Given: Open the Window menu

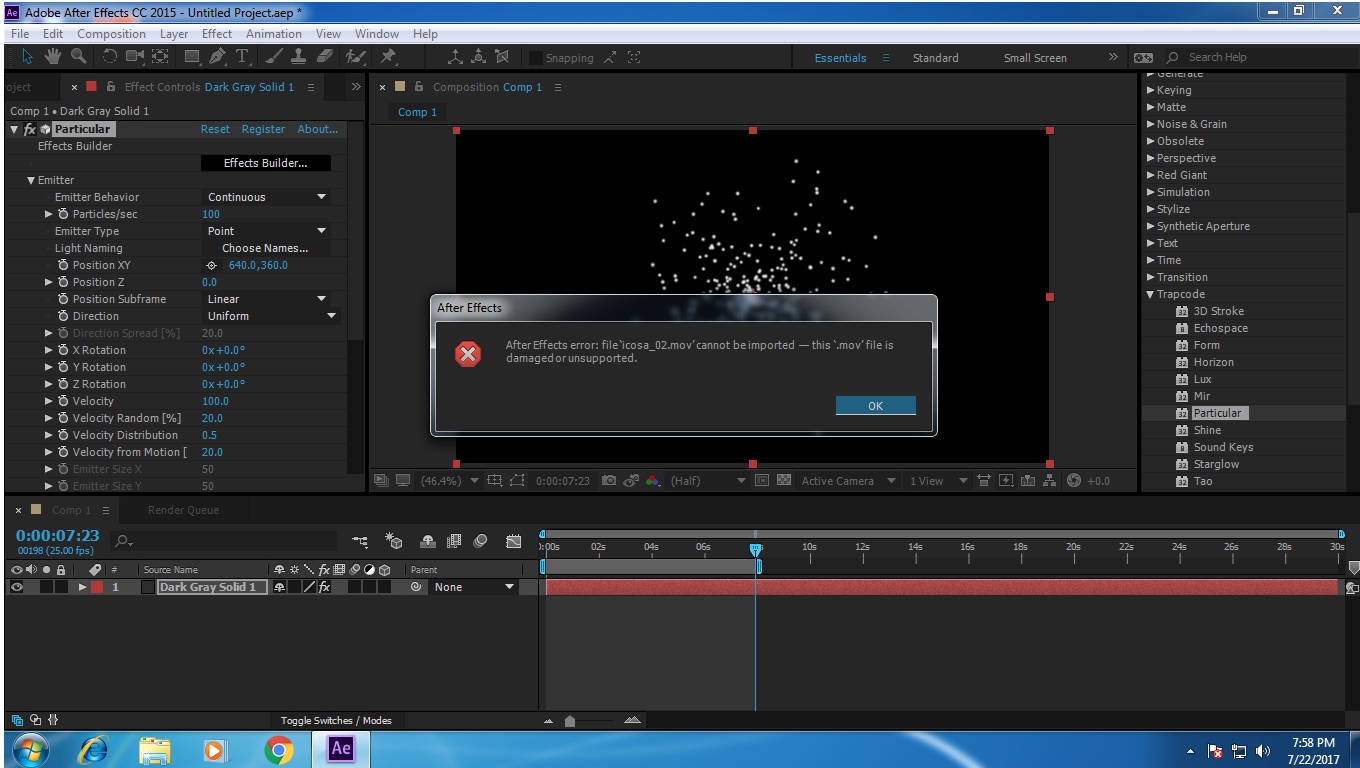Looking at the screenshot, I should pos(377,33).
